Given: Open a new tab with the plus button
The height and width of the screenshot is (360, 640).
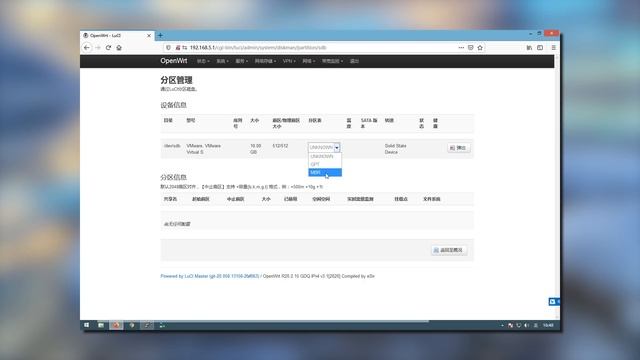Looking at the screenshot, I should (x=160, y=36).
